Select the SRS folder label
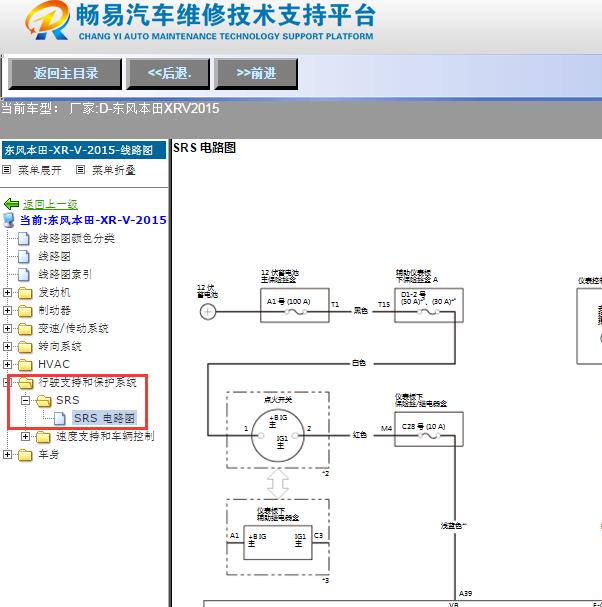Viewport: 602px width, 607px height. pos(68,400)
